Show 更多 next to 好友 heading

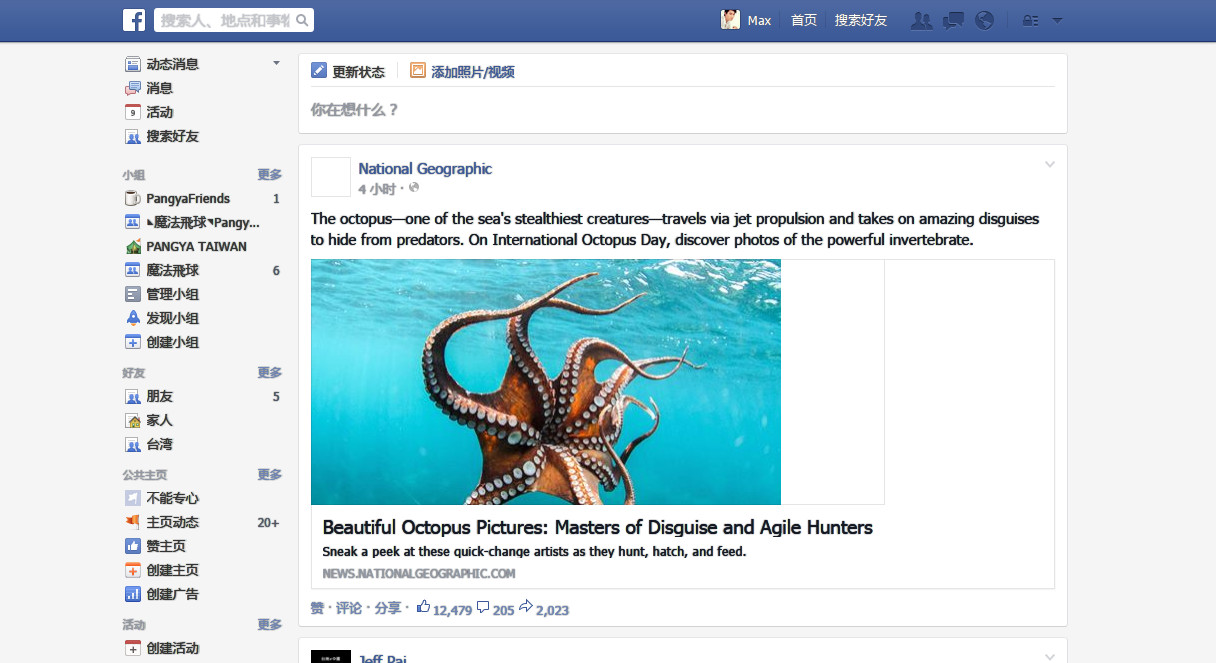(270, 372)
